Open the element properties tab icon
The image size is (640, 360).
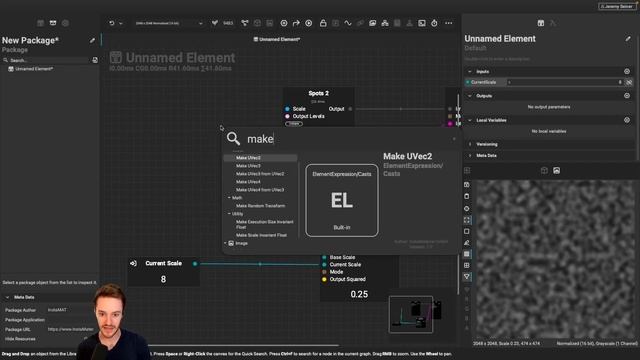click(x=540, y=23)
